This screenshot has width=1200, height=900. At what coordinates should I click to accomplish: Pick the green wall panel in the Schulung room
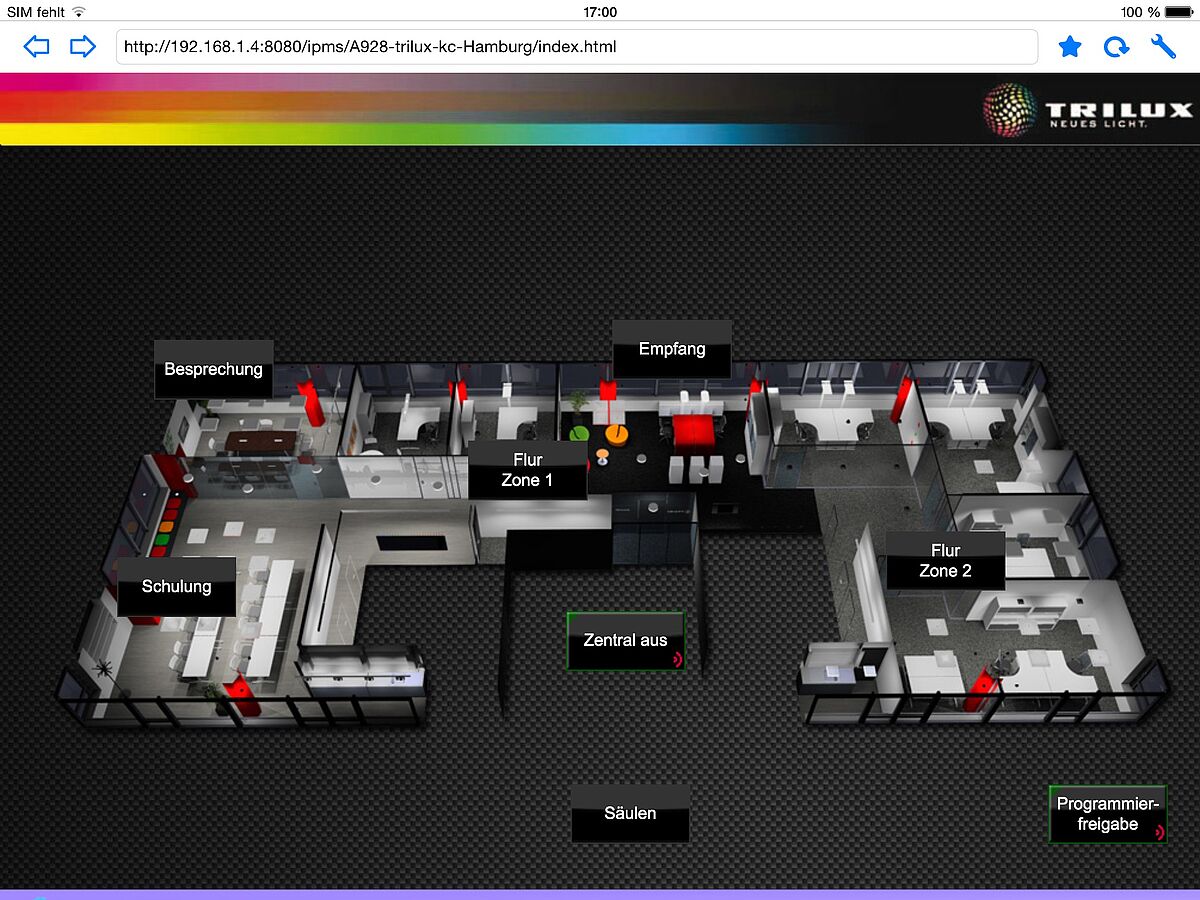(x=160, y=541)
